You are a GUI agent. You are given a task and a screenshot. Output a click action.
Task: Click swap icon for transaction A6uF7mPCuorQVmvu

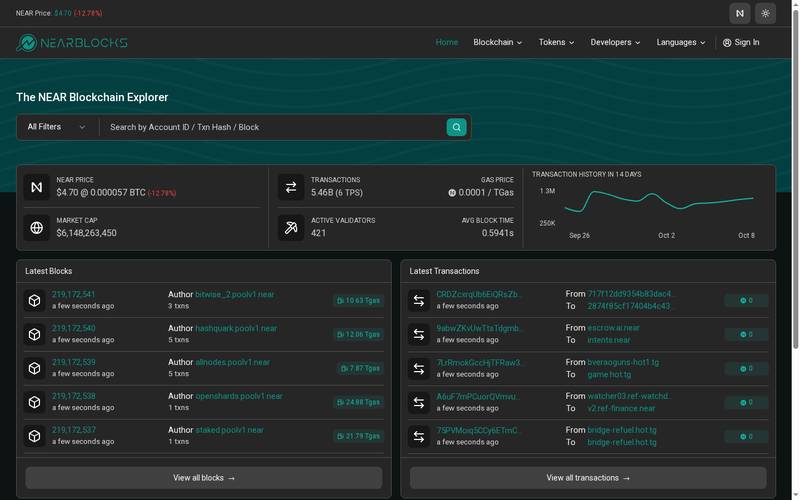(x=418, y=403)
